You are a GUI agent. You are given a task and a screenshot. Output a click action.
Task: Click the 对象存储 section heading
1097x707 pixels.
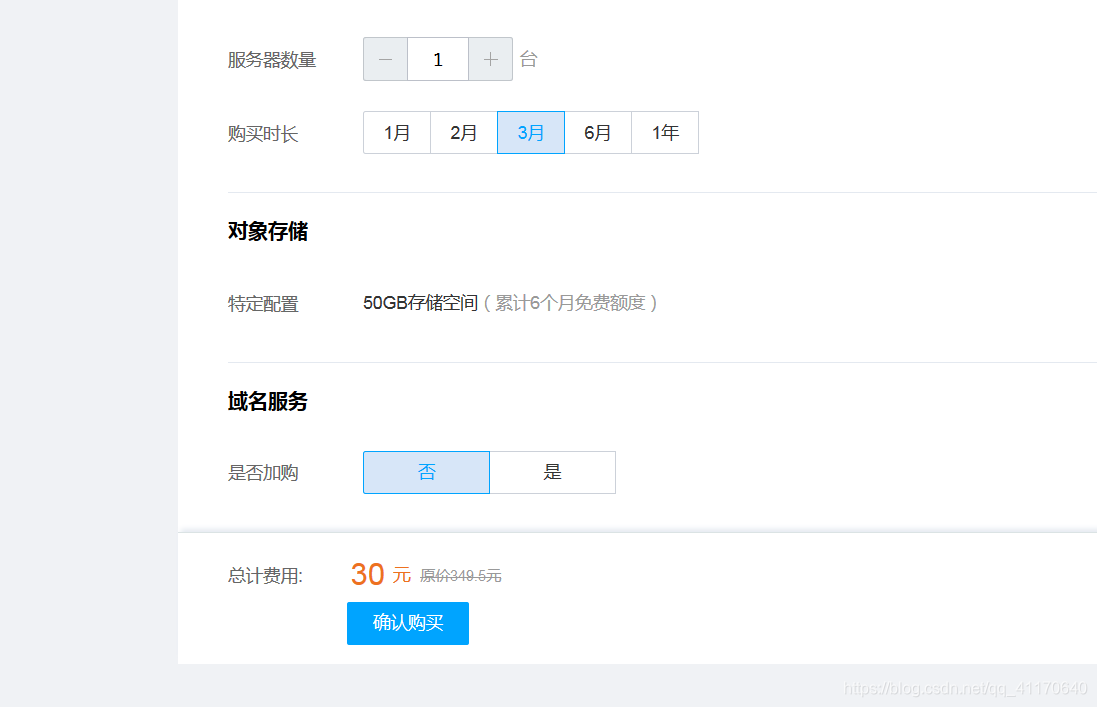[268, 231]
